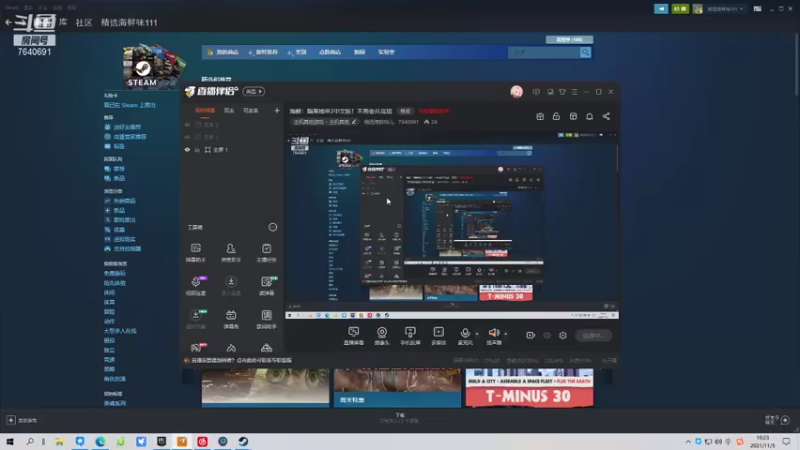
Task: Click the Steam wishlist button
Action: click(x=569, y=39)
